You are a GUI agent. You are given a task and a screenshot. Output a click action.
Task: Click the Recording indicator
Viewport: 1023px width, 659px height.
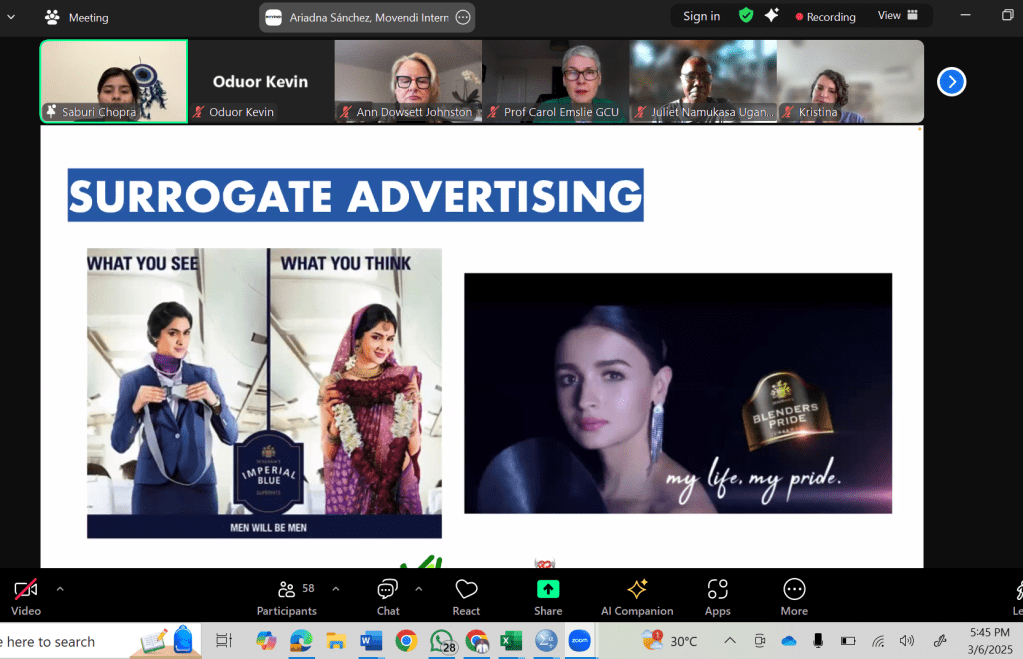[825, 17]
